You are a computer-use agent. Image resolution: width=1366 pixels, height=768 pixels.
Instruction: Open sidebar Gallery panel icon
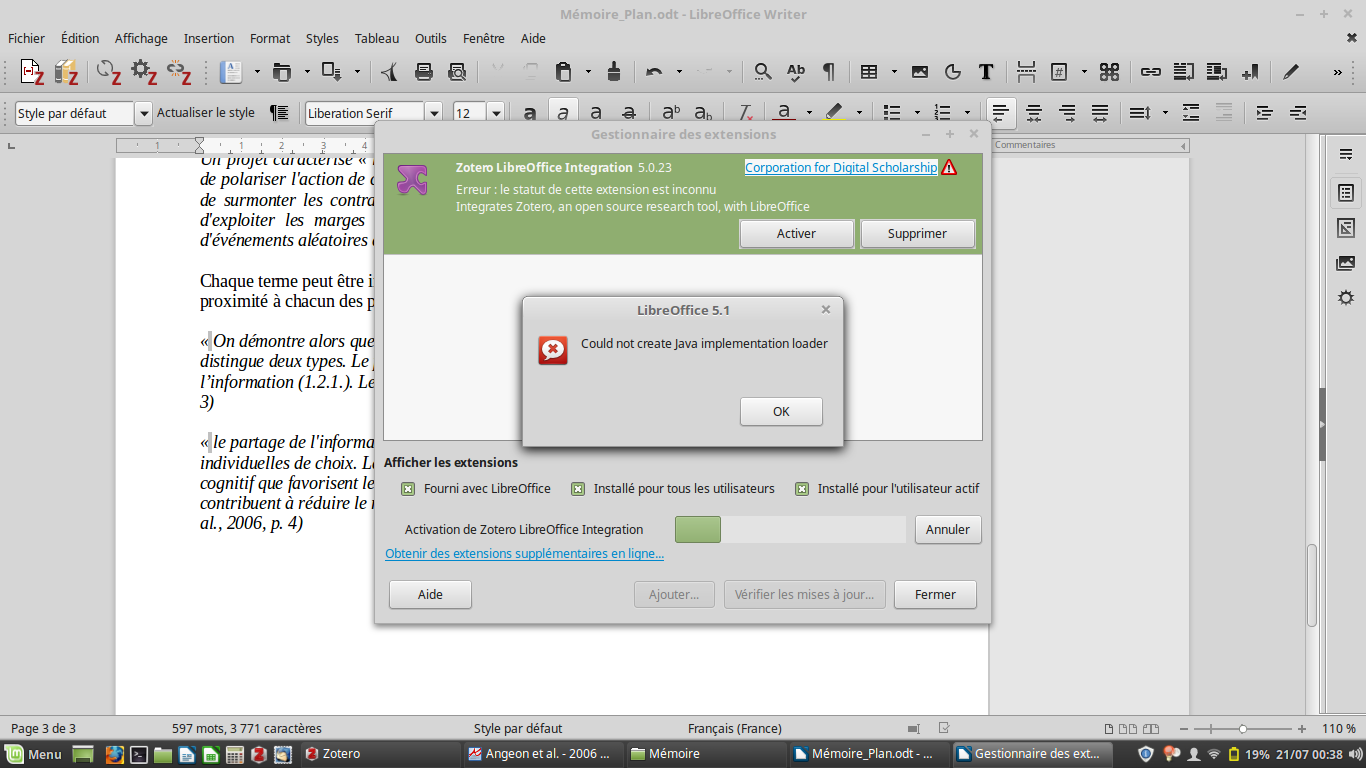click(1346, 263)
